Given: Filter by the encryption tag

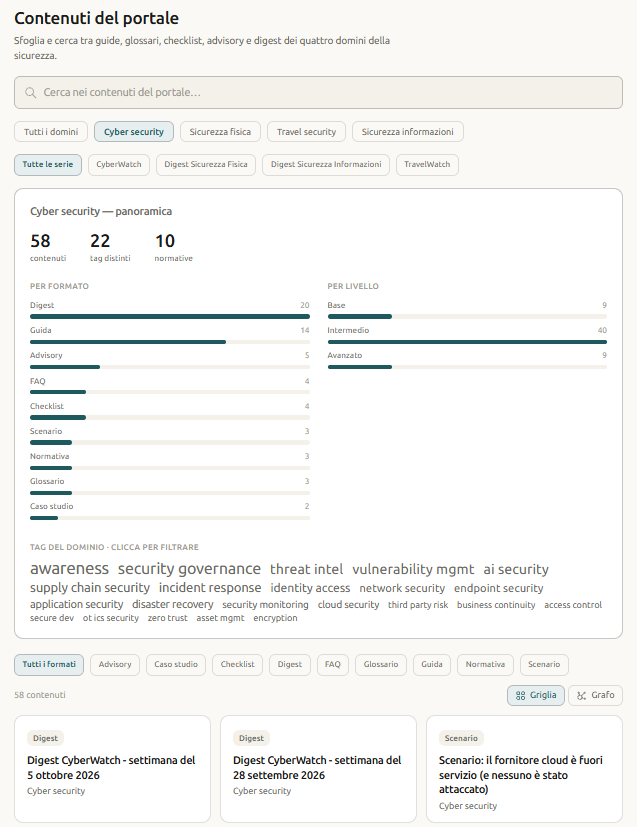Looking at the screenshot, I should coord(275,618).
